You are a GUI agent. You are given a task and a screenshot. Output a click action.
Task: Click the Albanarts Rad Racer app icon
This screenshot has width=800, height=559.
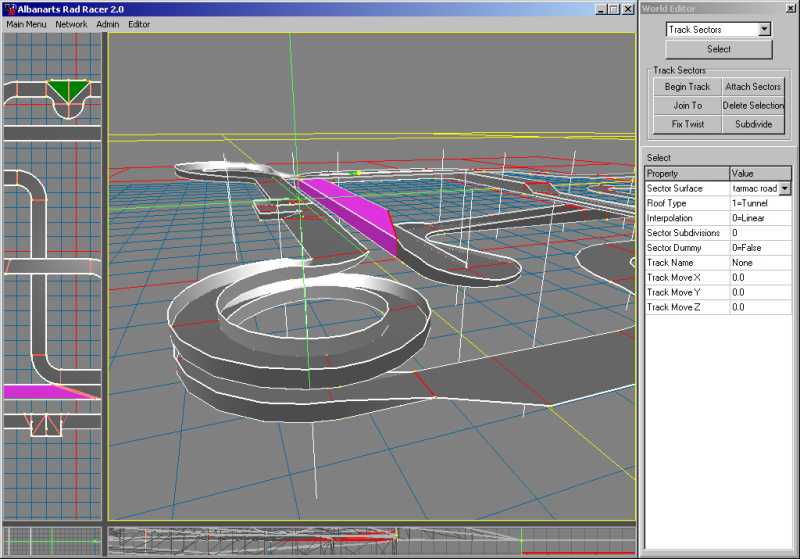coord(10,9)
